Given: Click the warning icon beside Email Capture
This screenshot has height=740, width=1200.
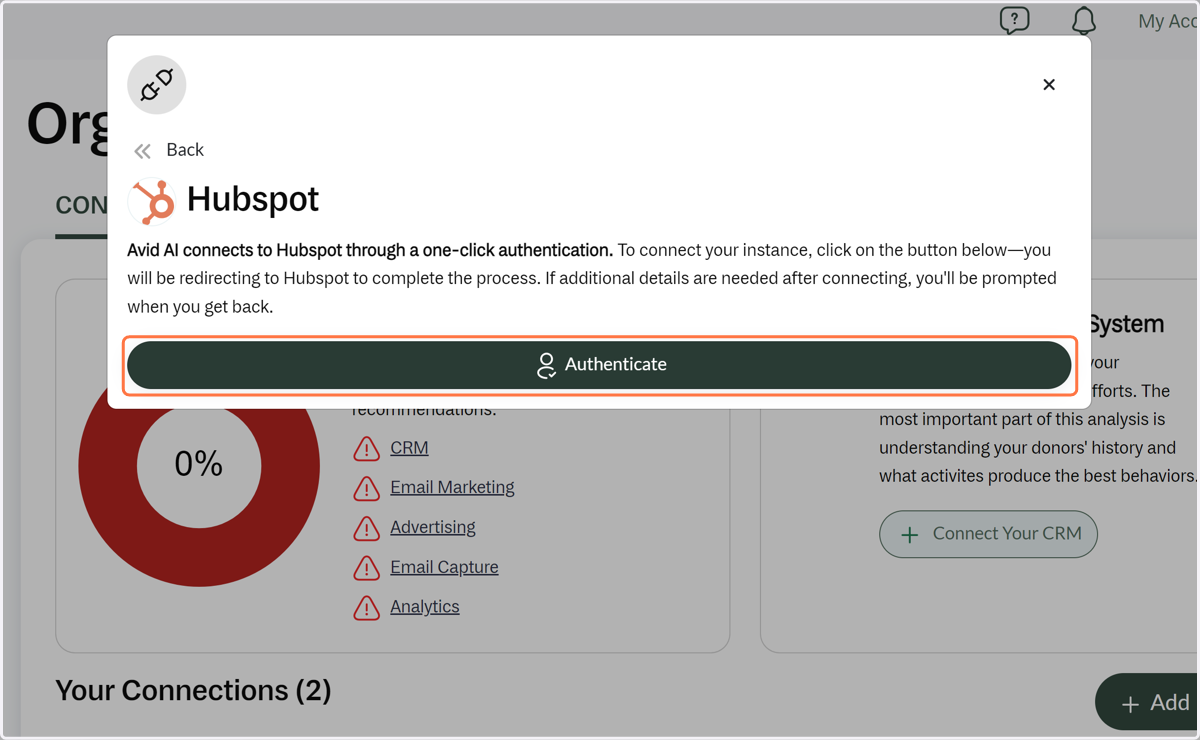Looking at the screenshot, I should click(x=367, y=568).
